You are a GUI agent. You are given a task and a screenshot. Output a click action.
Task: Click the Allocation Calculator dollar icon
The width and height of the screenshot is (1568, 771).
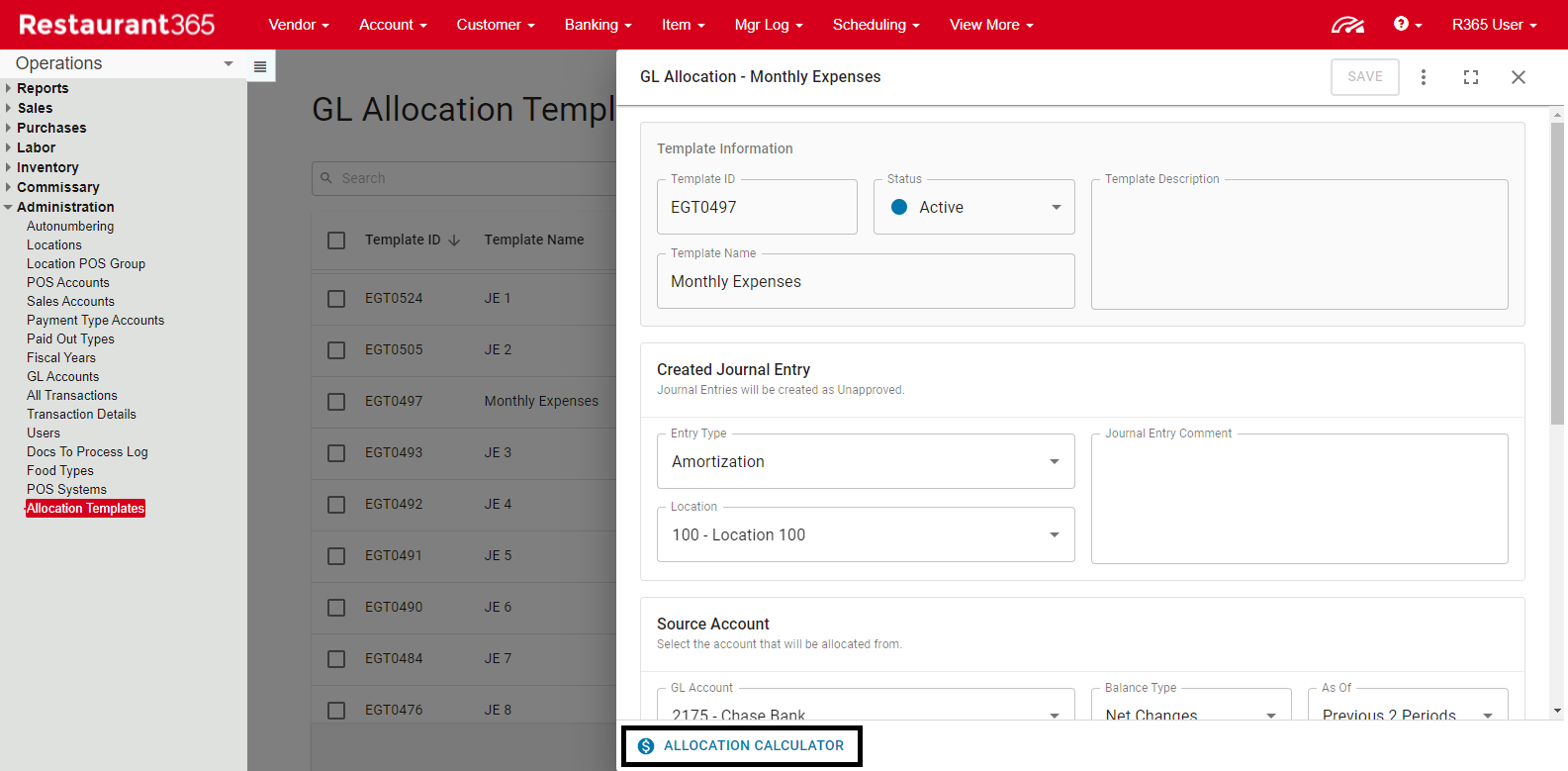646,746
